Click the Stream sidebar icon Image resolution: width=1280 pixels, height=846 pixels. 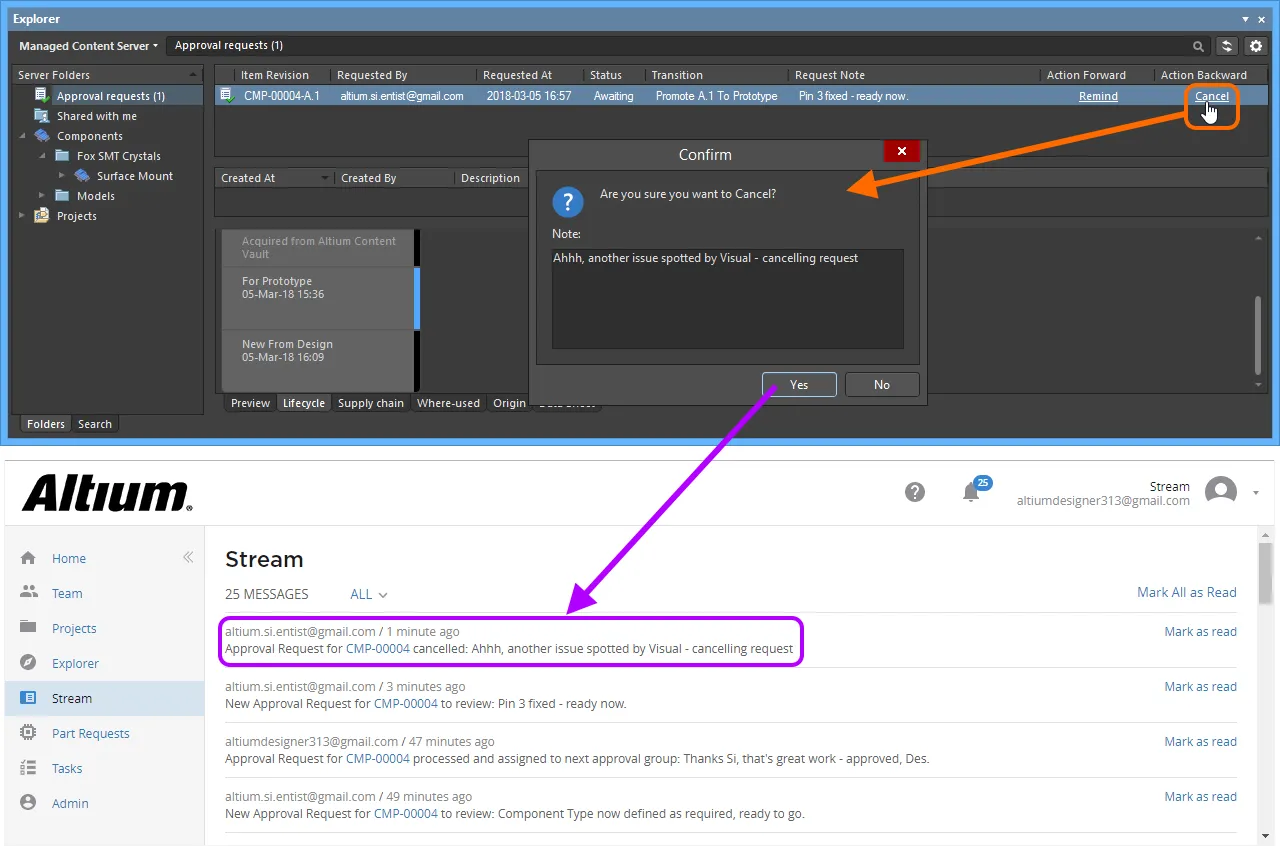point(28,698)
